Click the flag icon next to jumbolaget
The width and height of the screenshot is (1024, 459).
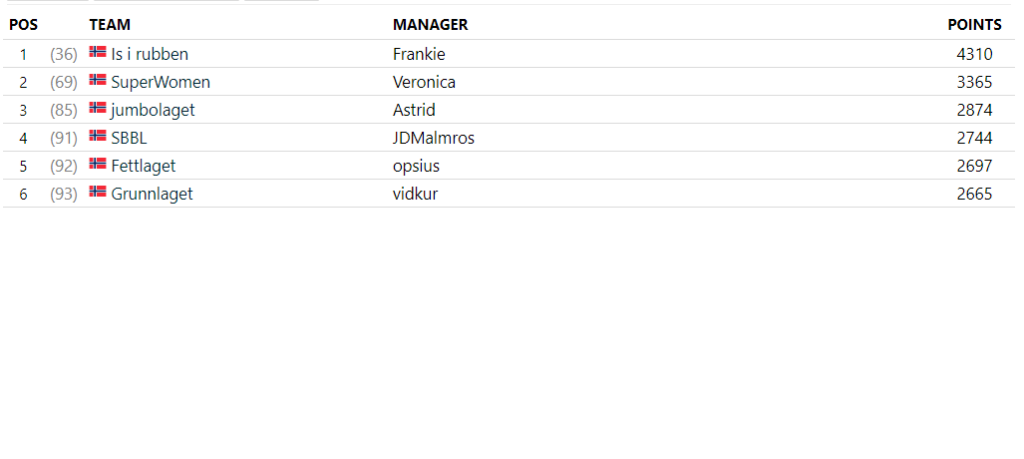pos(97,108)
